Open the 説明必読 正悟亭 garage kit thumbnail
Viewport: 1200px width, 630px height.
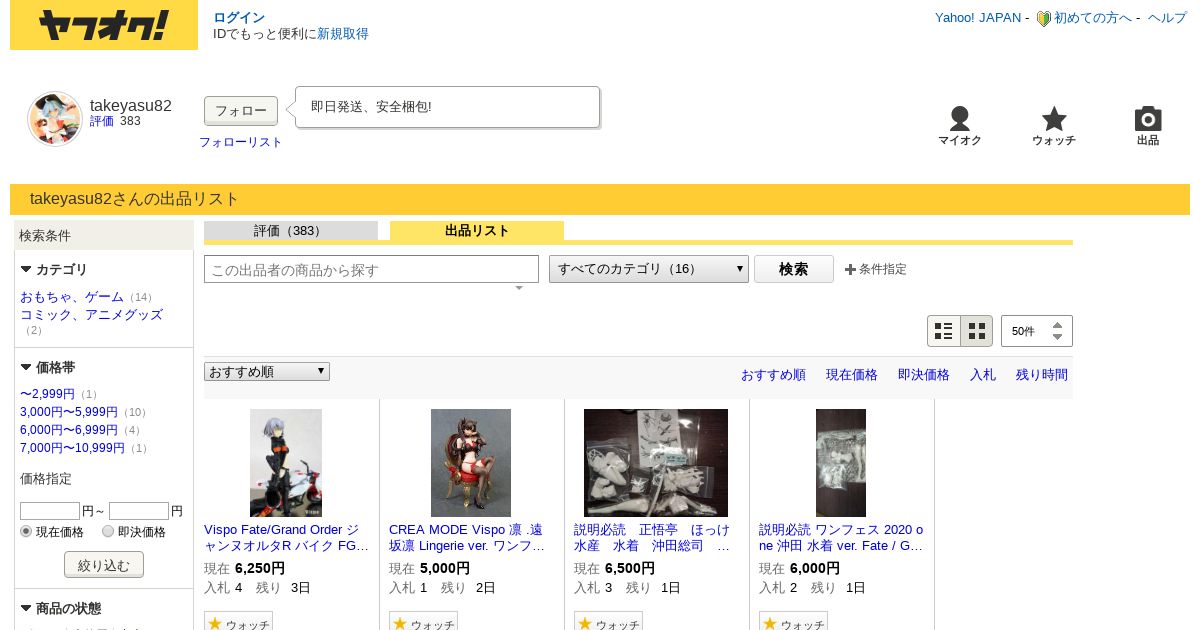pos(656,463)
